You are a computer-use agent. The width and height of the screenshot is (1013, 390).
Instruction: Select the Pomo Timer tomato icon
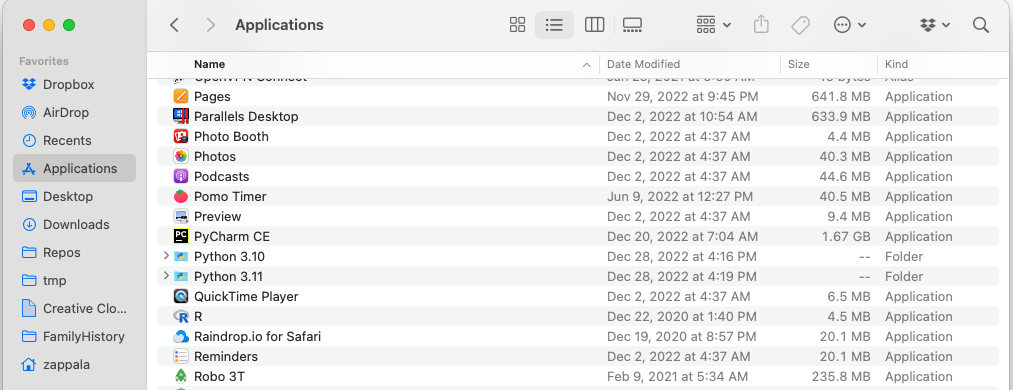pos(181,196)
